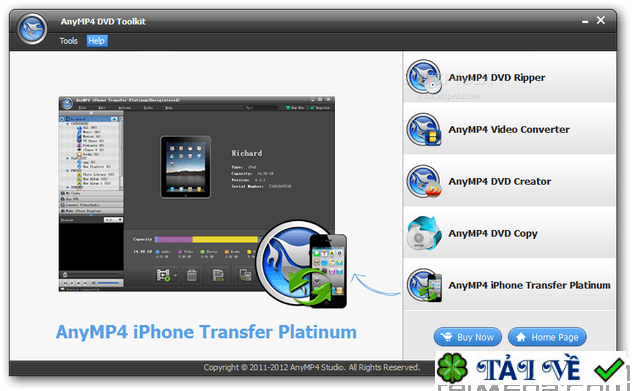
Task: Select AnyMP4 DVD Ripper label
Action: (x=497, y=77)
